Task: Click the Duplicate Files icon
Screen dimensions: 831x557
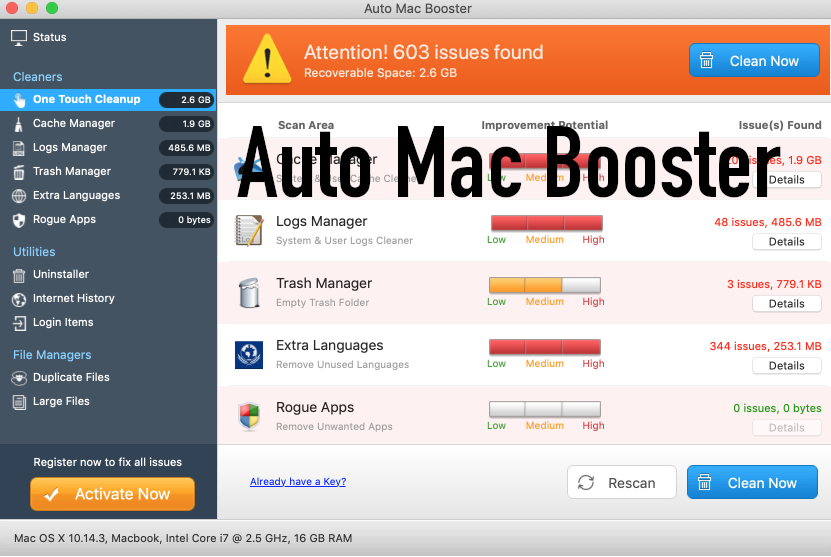Action: click(x=19, y=378)
